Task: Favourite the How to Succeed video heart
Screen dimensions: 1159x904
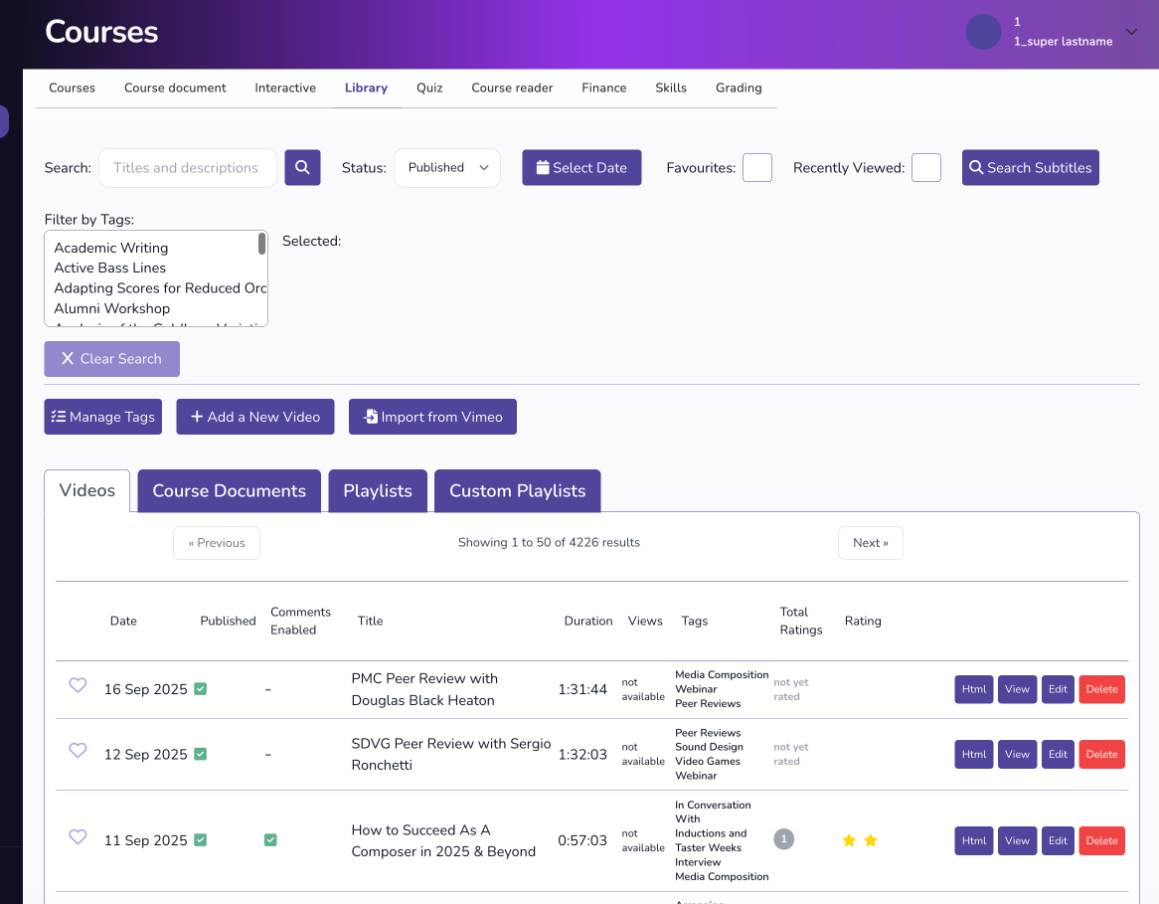Action: (x=78, y=837)
